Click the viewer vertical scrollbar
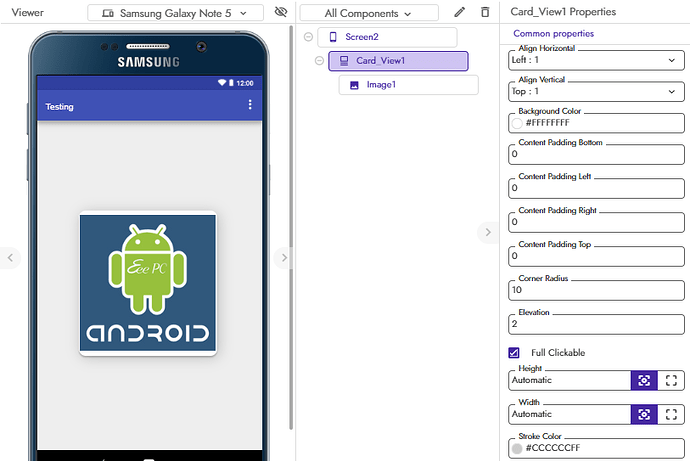Viewport: 690px width, 461px height. click(291, 227)
